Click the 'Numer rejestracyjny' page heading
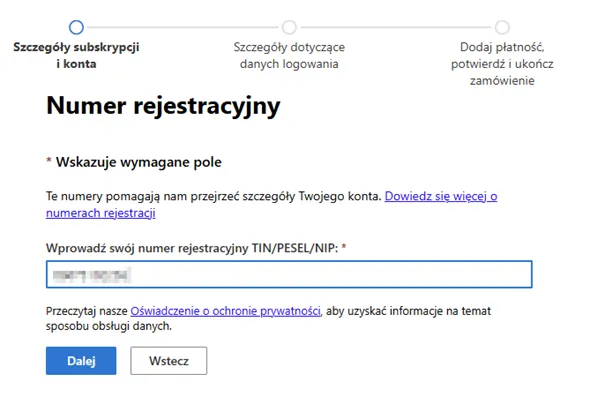The image size is (605, 404). tap(163, 106)
